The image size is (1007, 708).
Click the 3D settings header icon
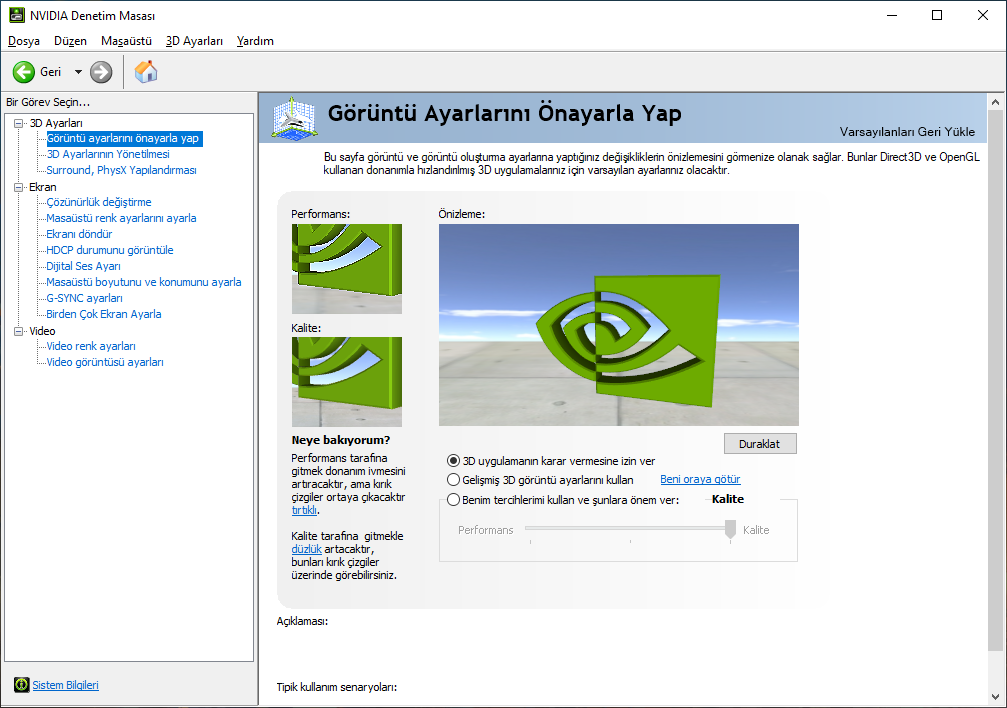point(294,118)
